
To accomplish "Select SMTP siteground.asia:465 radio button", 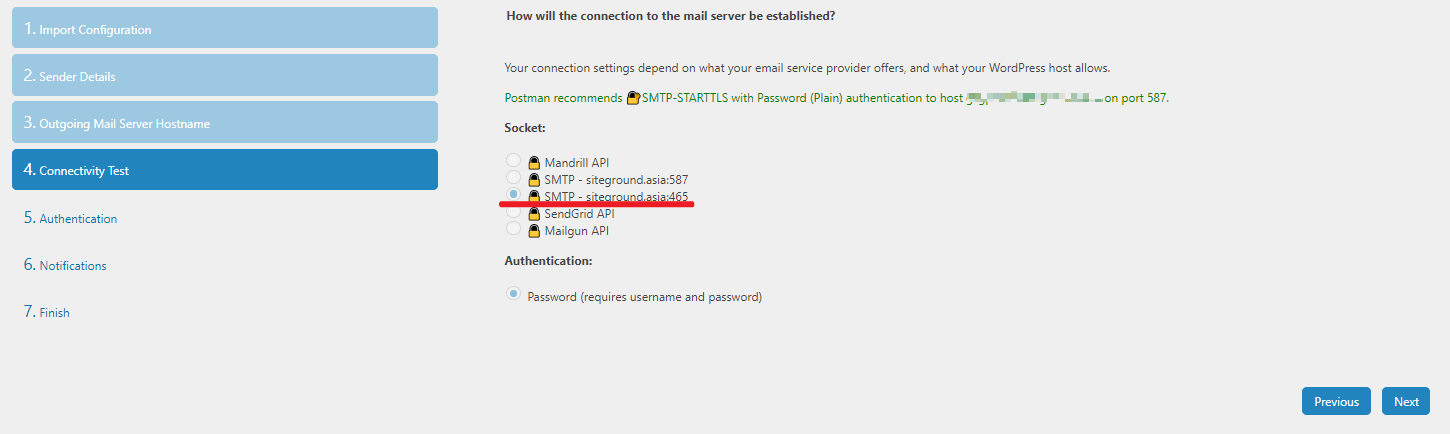I will tap(513, 194).
